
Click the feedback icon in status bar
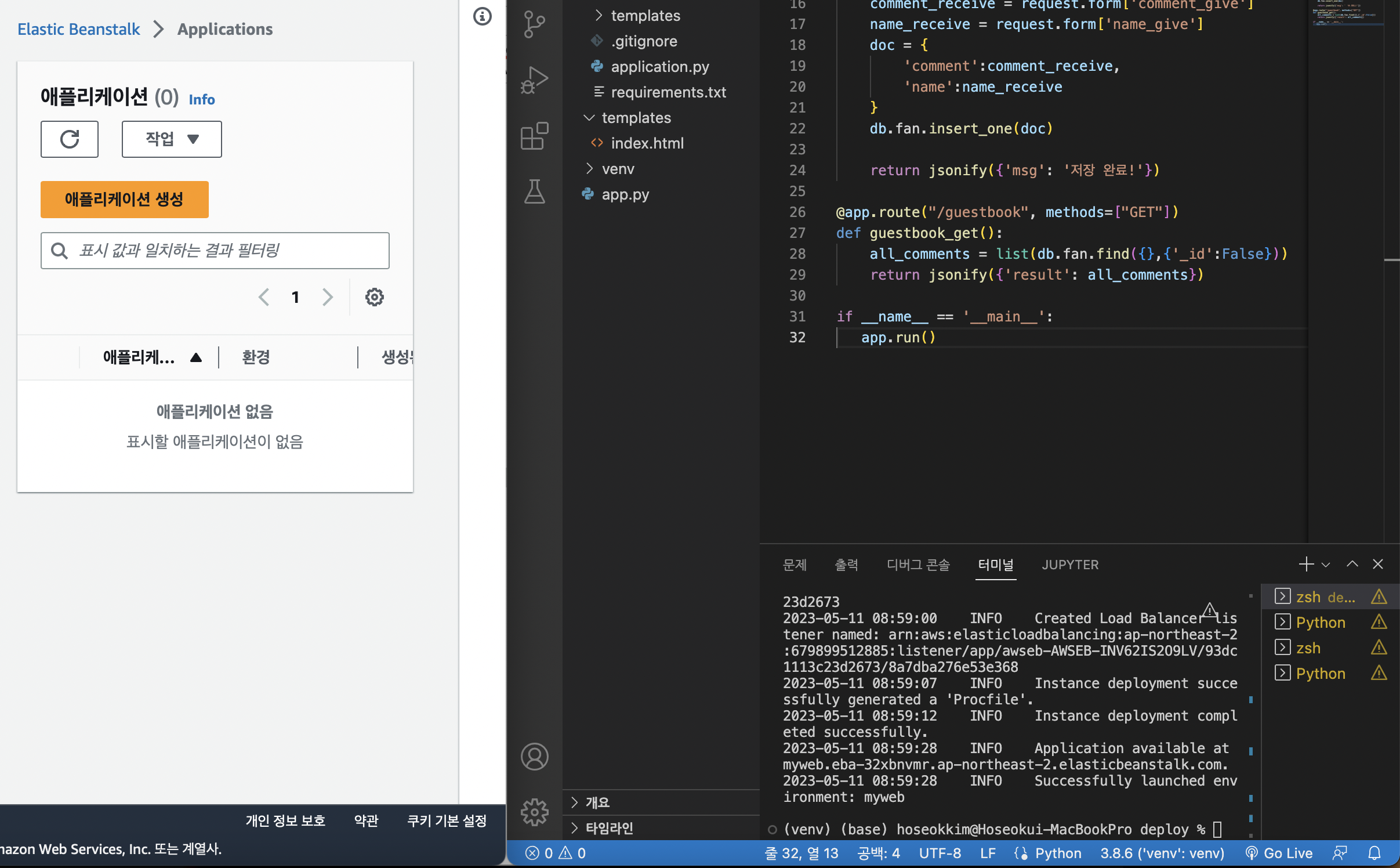[x=1340, y=853]
